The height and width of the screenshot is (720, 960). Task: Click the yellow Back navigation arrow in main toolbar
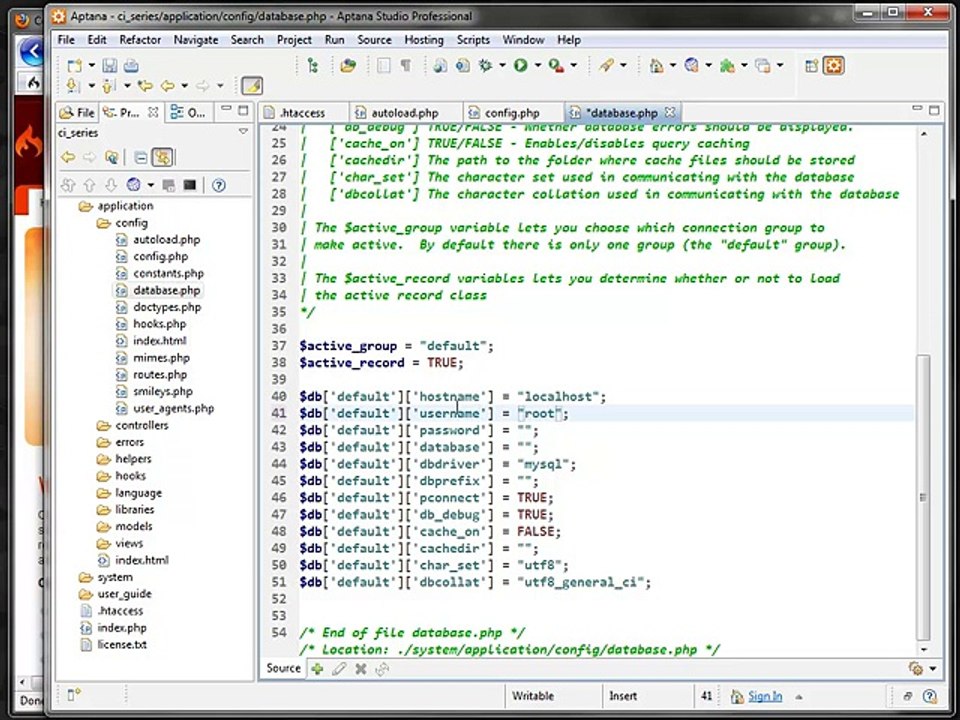(x=167, y=86)
